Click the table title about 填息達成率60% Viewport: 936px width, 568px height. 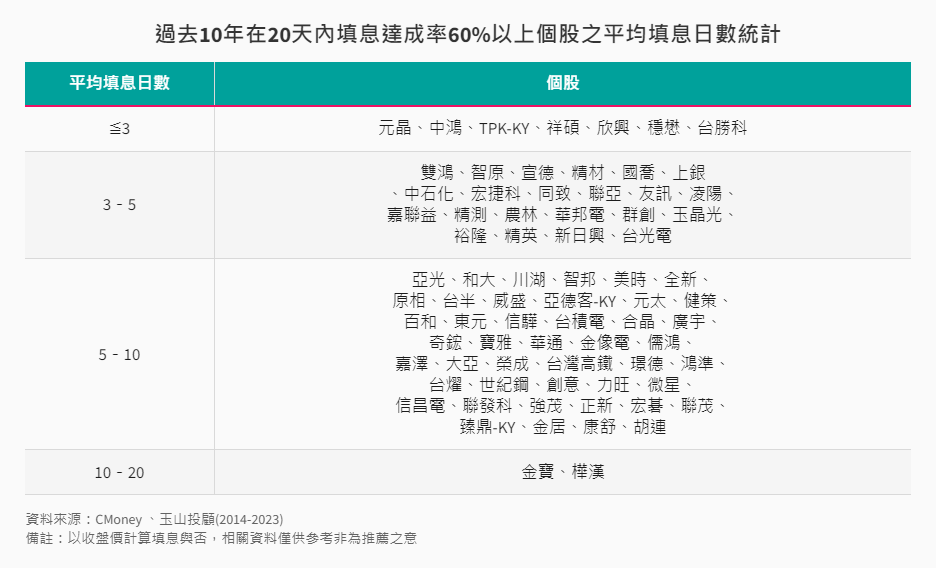pos(467,34)
